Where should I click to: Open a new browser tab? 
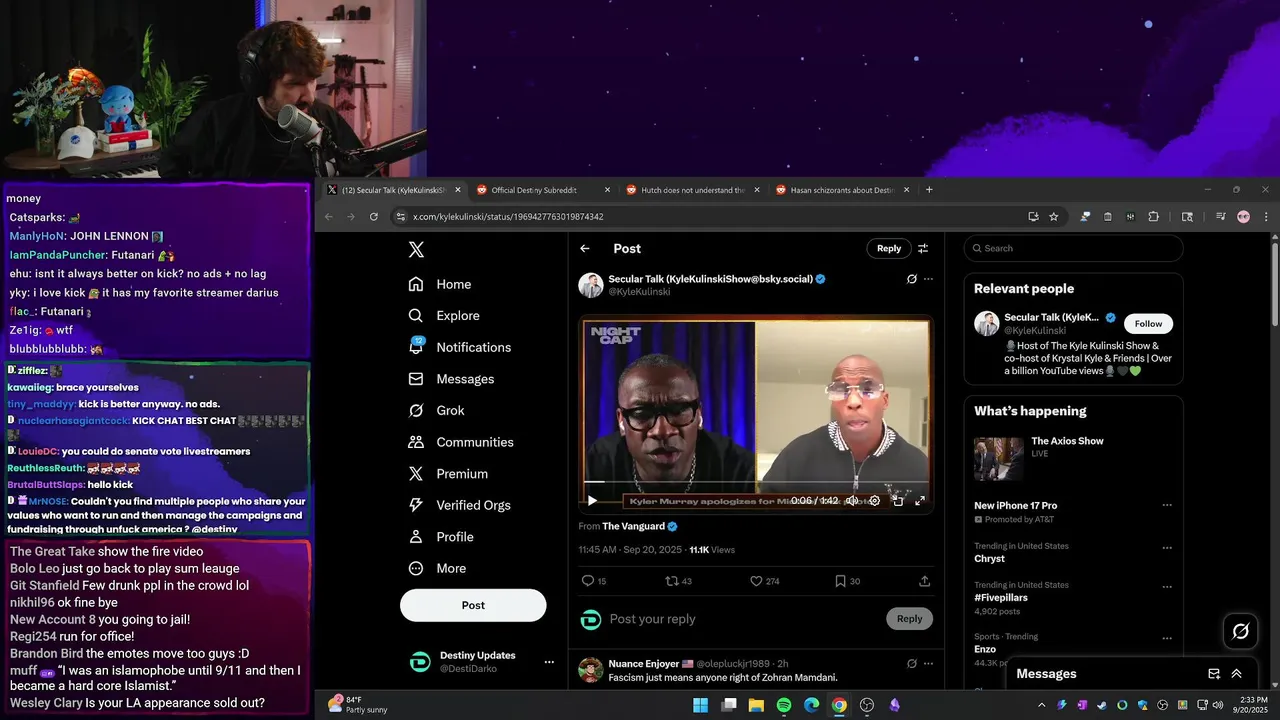(x=929, y=190)
